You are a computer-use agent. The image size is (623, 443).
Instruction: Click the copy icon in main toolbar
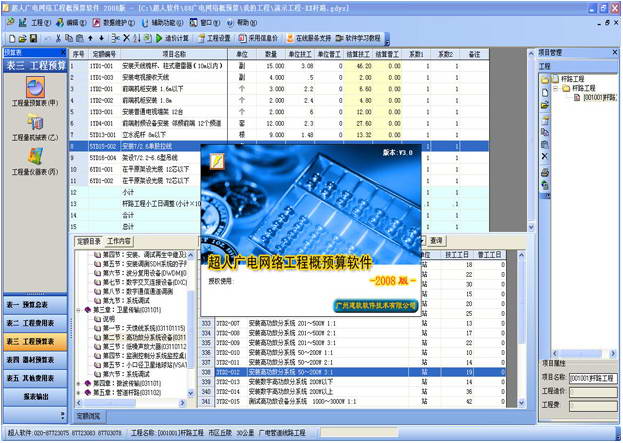tap(69, 39)
